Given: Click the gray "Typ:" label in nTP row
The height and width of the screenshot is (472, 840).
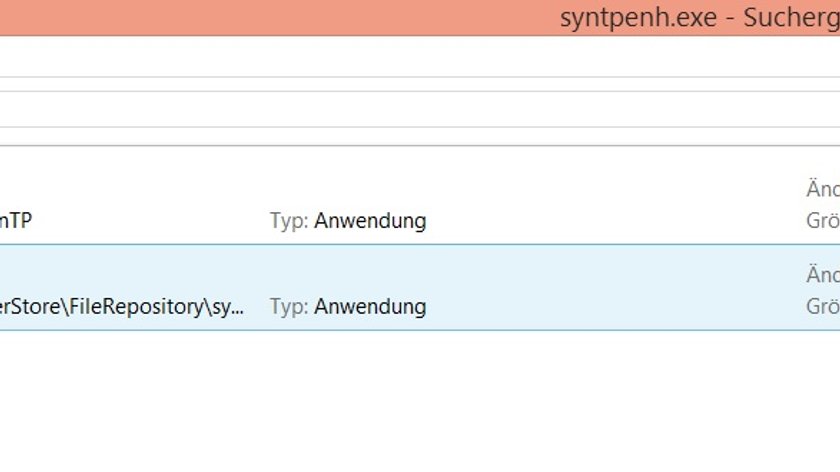Looking at the screenshot, I should 289,221.
